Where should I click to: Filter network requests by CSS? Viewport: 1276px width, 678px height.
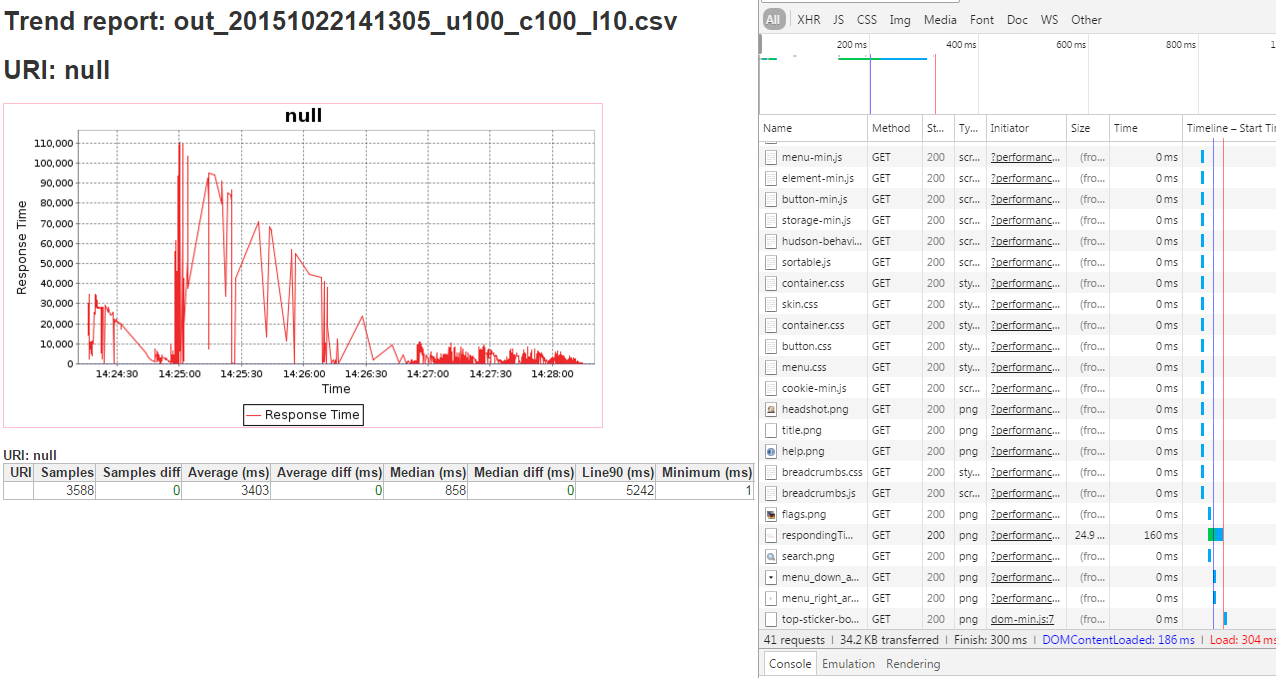pos(866,19)
